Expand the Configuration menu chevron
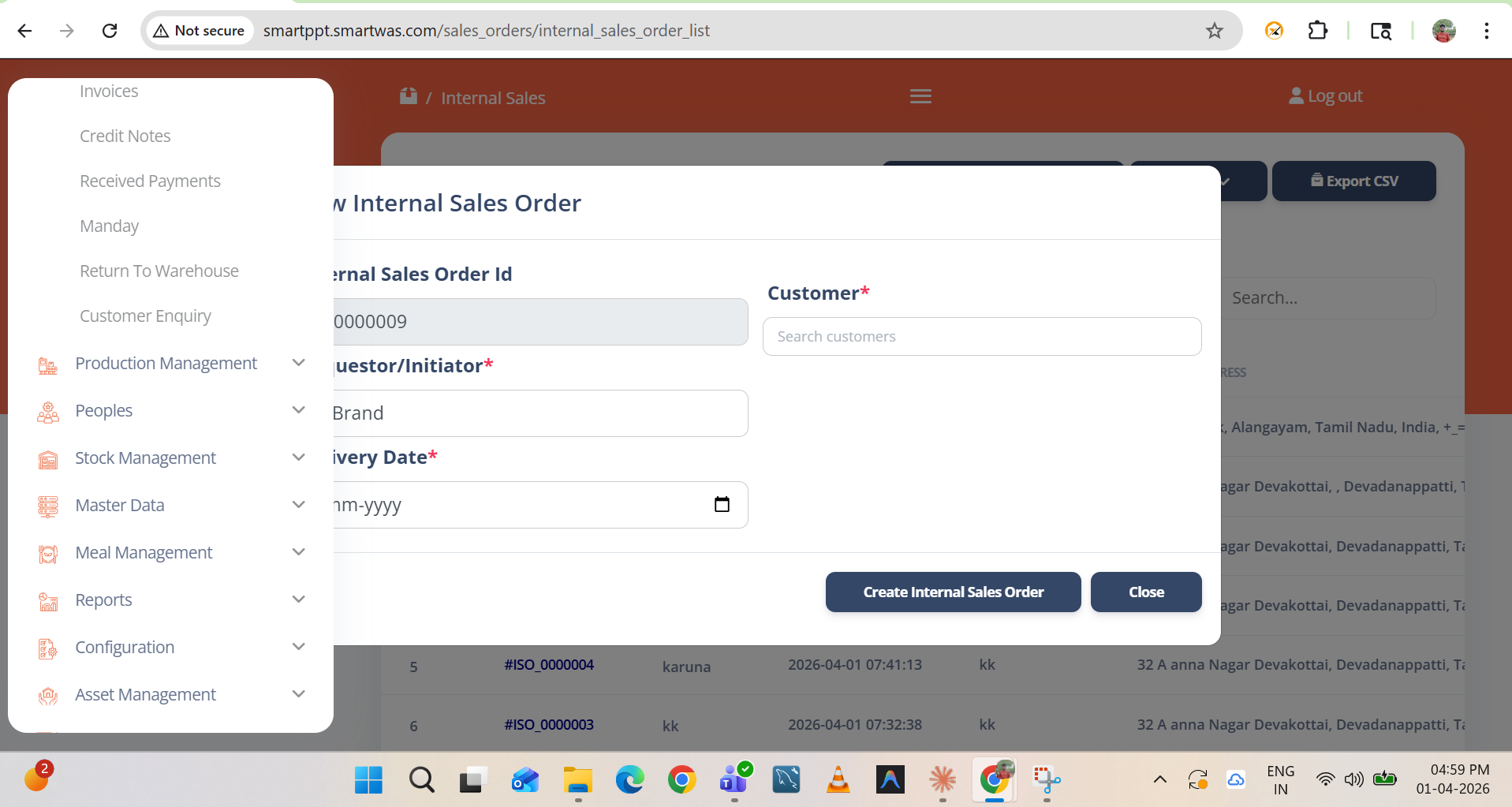This screenshot has height=807, width=1512. pyautogui.click(x=299, y=647)
